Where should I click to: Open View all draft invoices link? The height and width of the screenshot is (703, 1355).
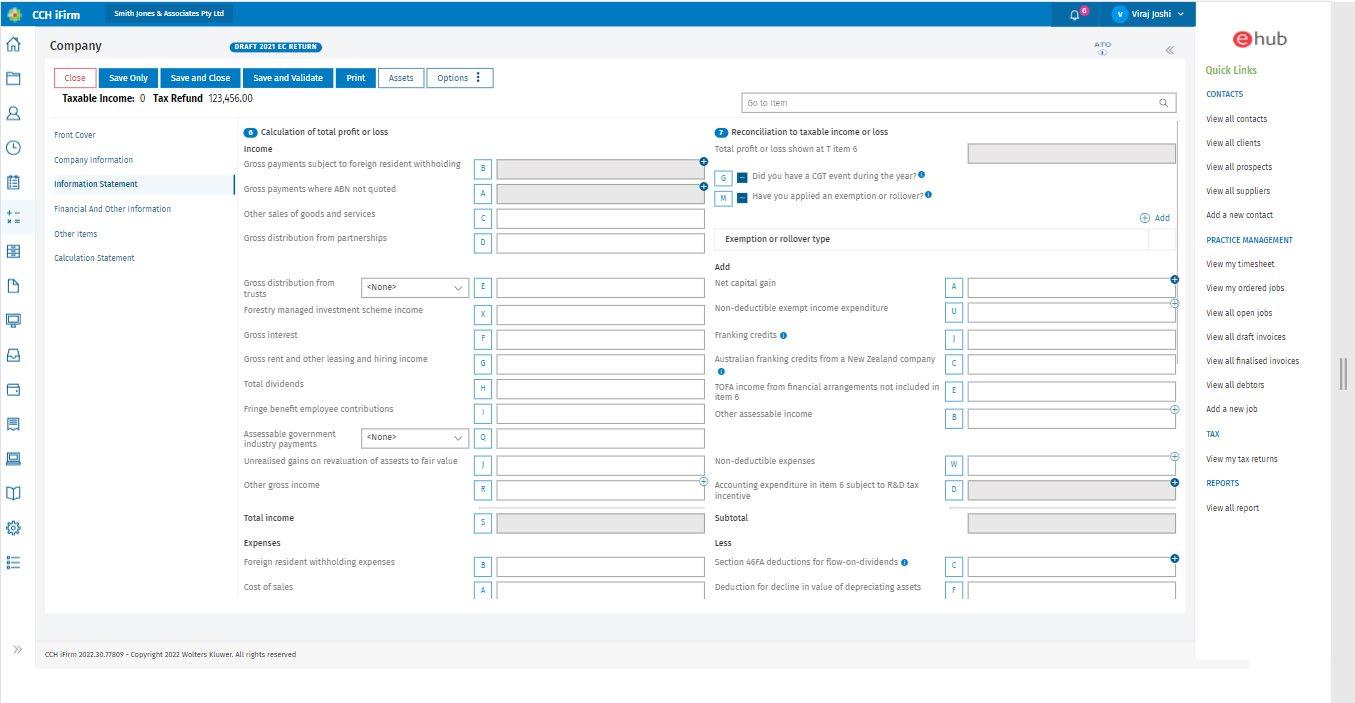point(1246,337)
